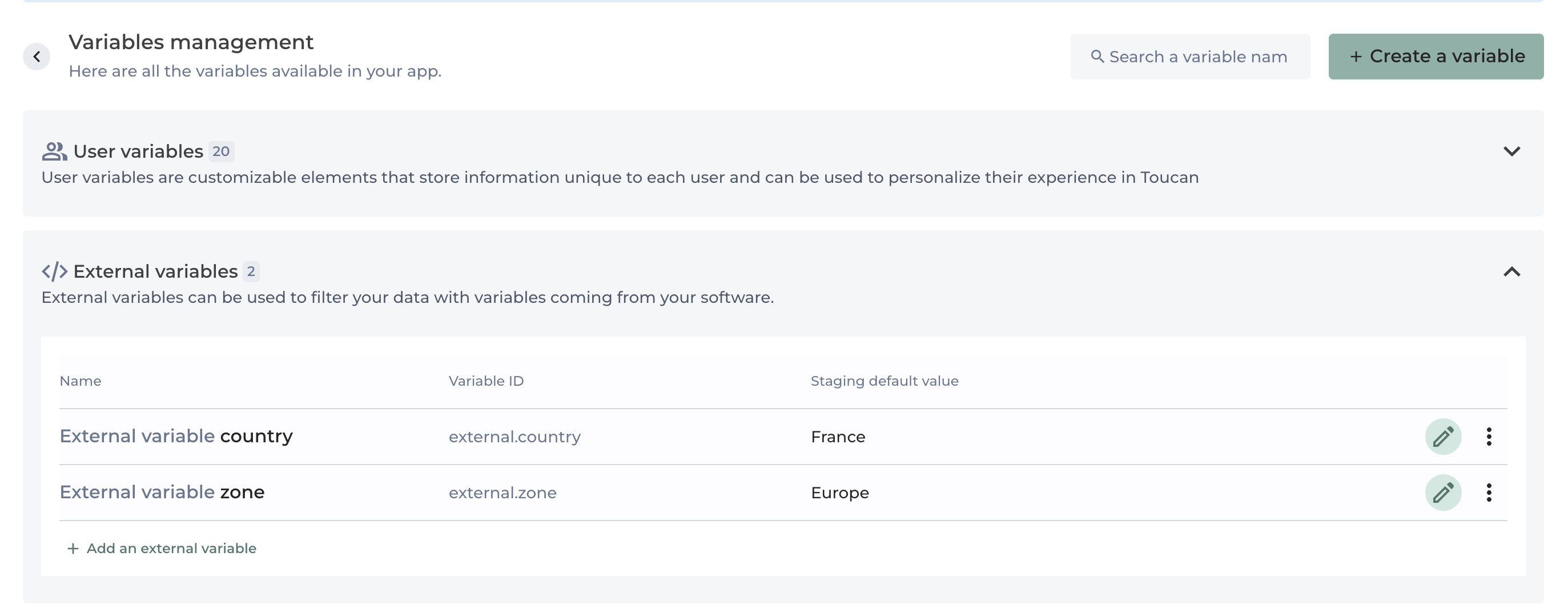The image size is (1568, 616).
Task: Open External variable zone name
Action: [162, 493]
